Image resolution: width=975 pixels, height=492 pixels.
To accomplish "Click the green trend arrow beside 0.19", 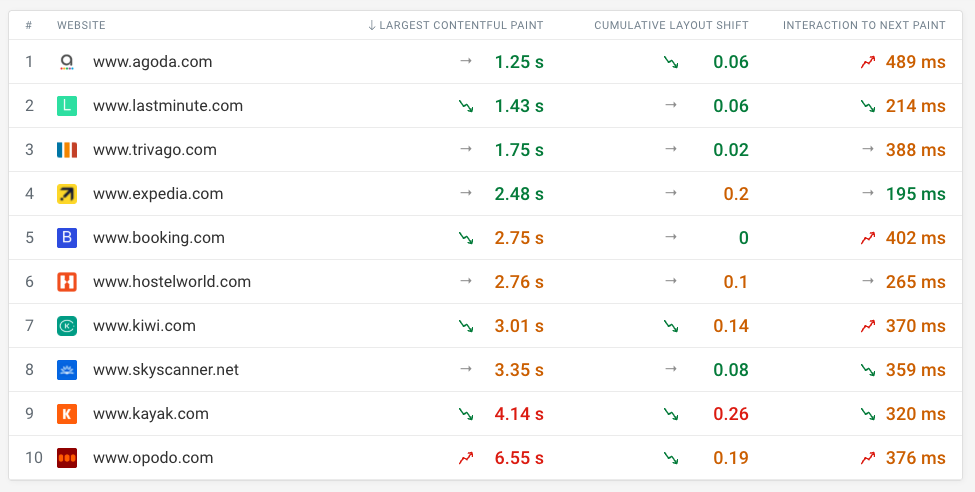I will tap(670, 458).
